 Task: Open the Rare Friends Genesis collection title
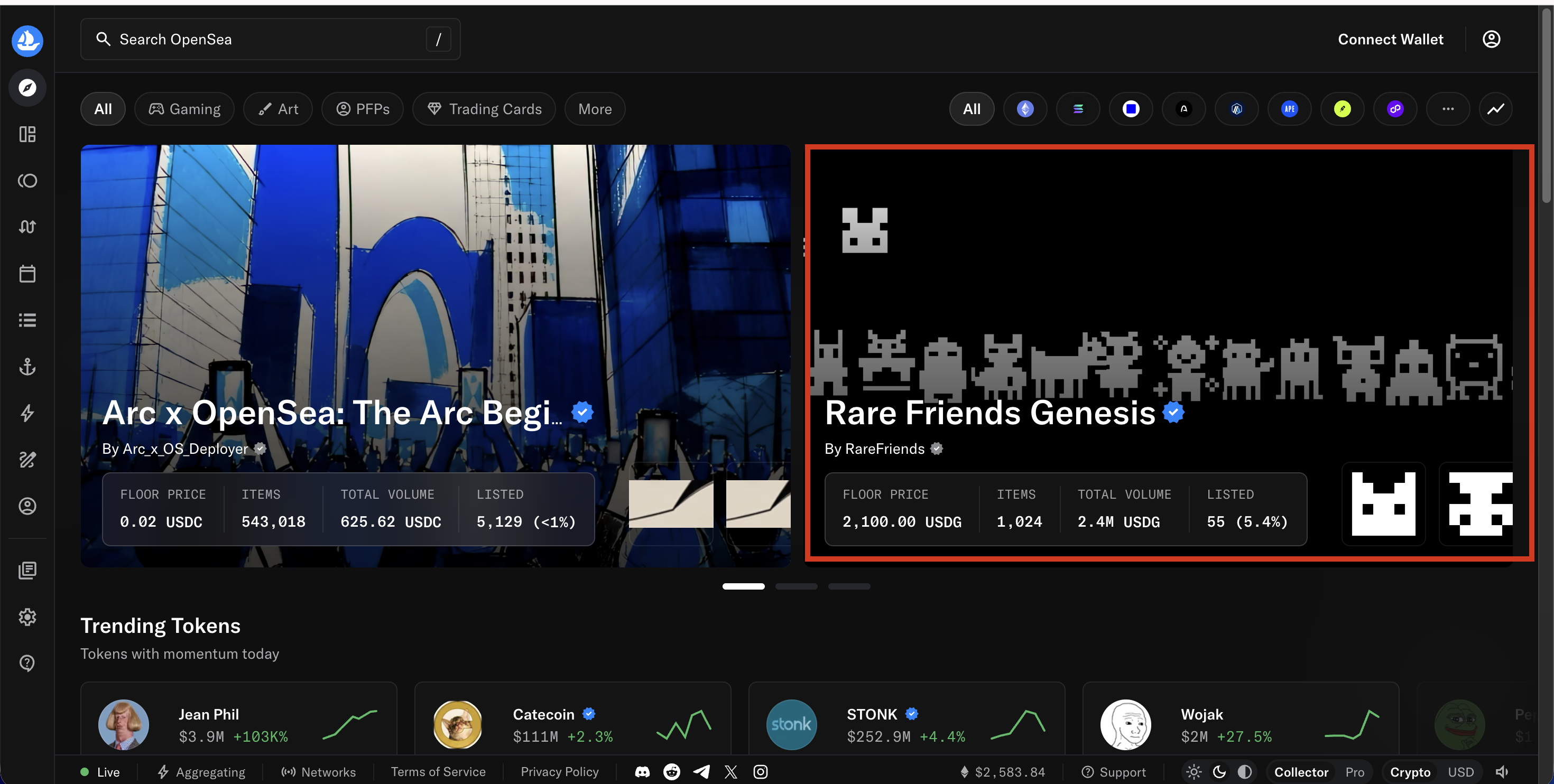(990, 413)
